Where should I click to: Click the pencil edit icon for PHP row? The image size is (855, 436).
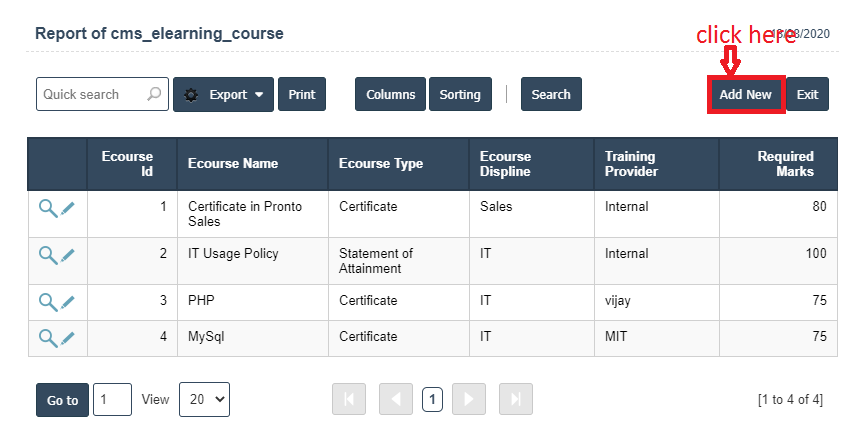point(68,302)
